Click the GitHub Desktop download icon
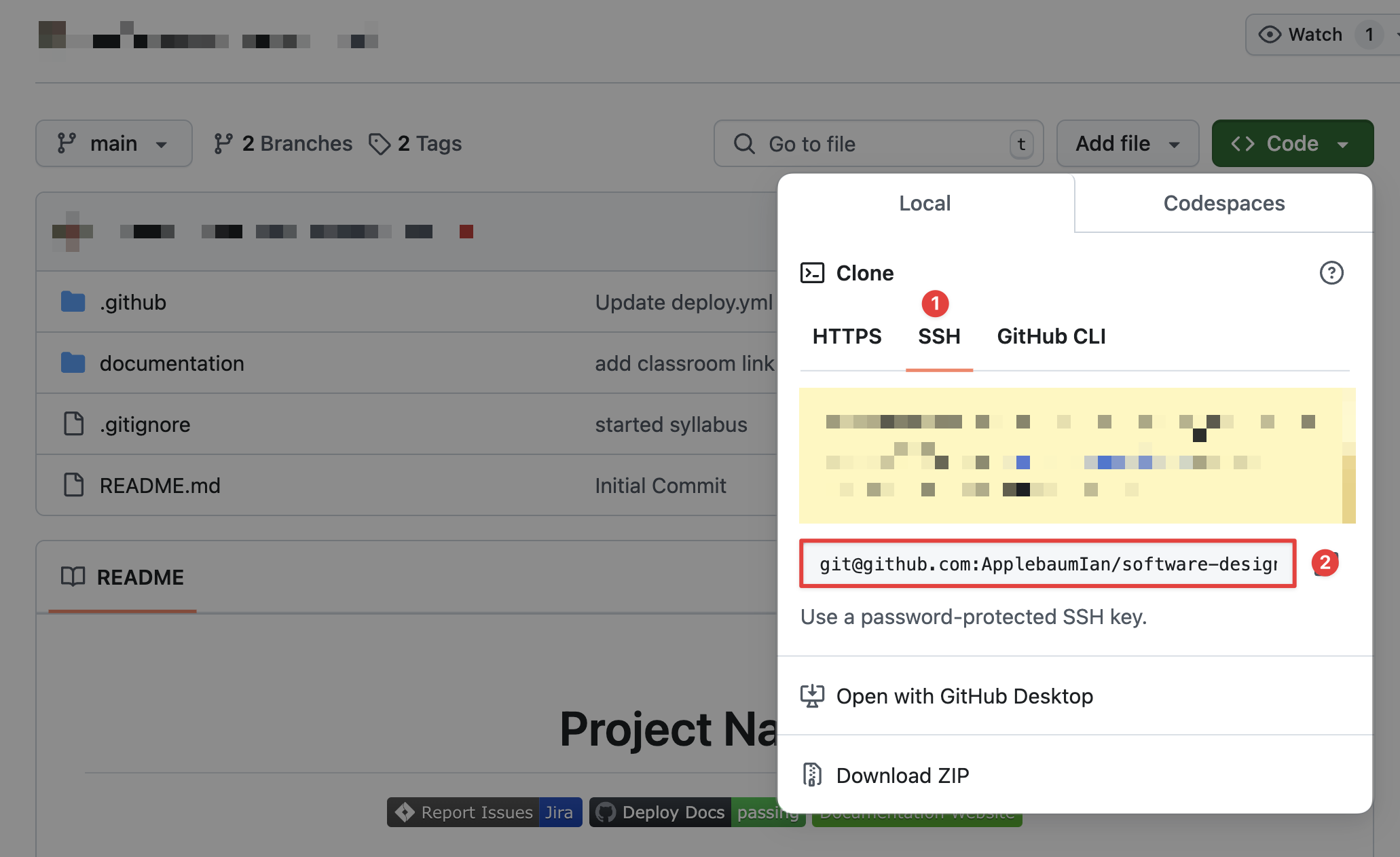1400x857 pixels. [812, 696]
